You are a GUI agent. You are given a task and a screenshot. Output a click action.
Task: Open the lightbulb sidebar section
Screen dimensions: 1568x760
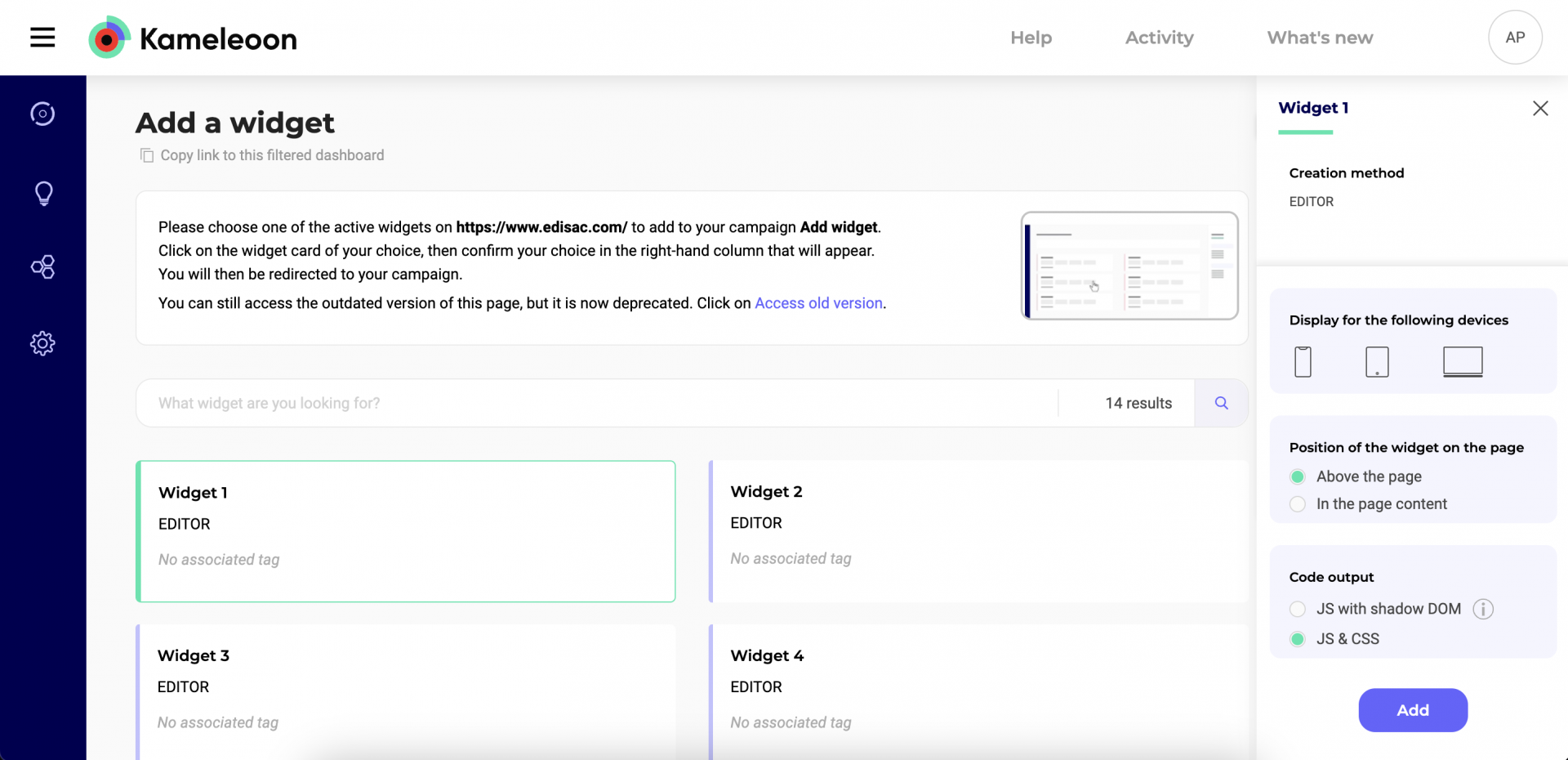[x=43, y=193]
